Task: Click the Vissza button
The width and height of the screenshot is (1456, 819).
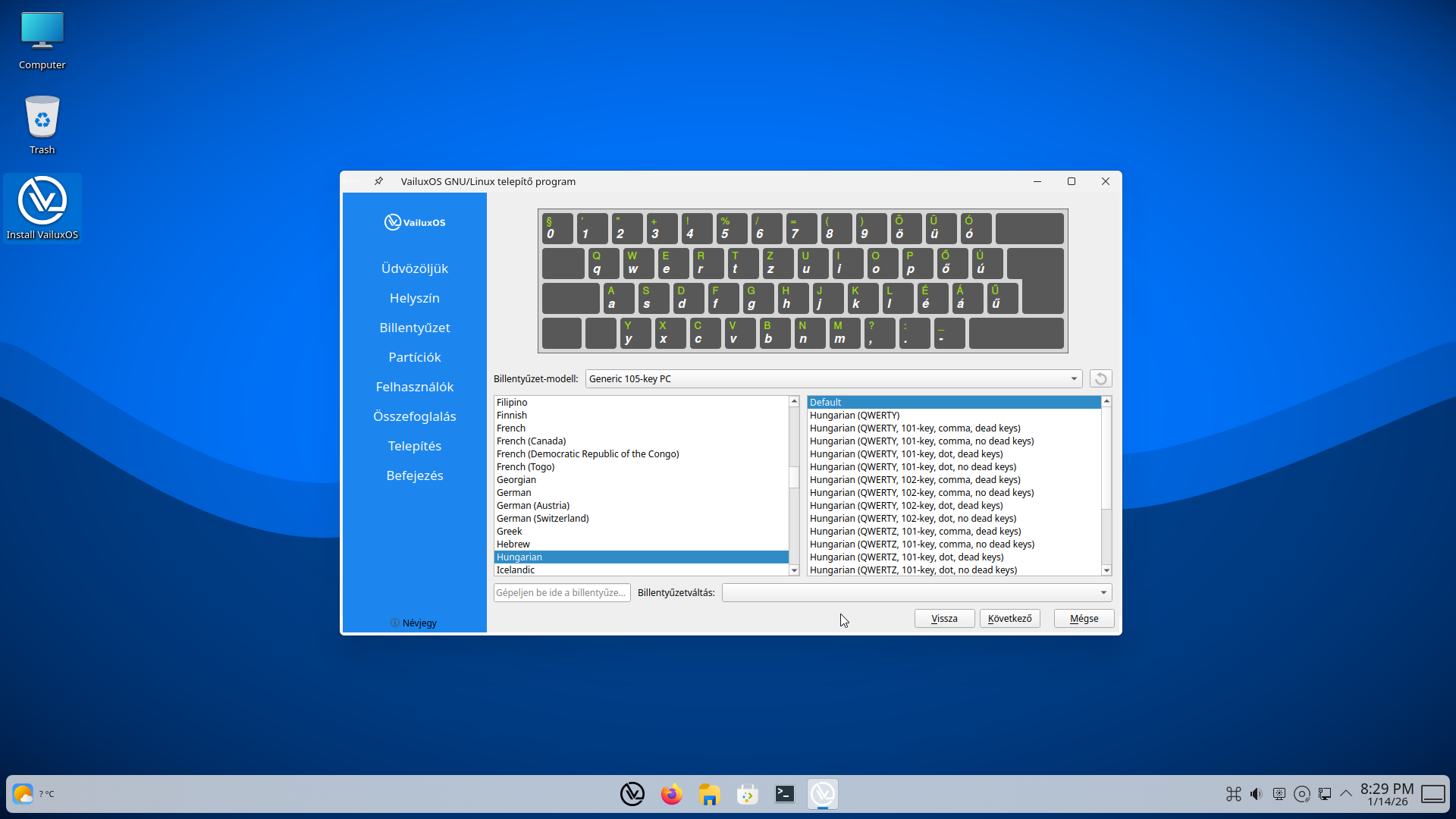Action: (x=944, y=618)
